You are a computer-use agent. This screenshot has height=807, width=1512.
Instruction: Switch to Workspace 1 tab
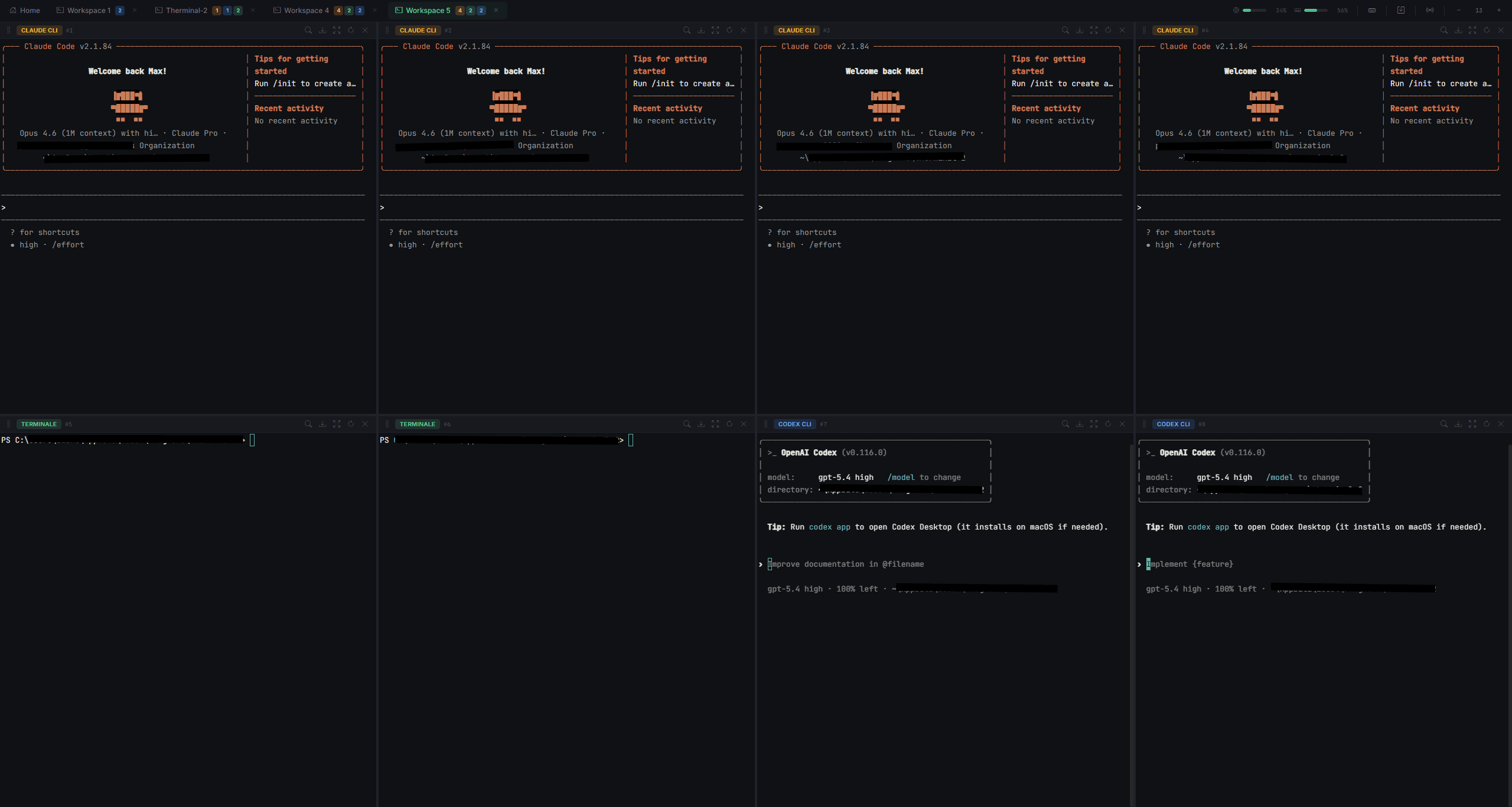(89, 10)
